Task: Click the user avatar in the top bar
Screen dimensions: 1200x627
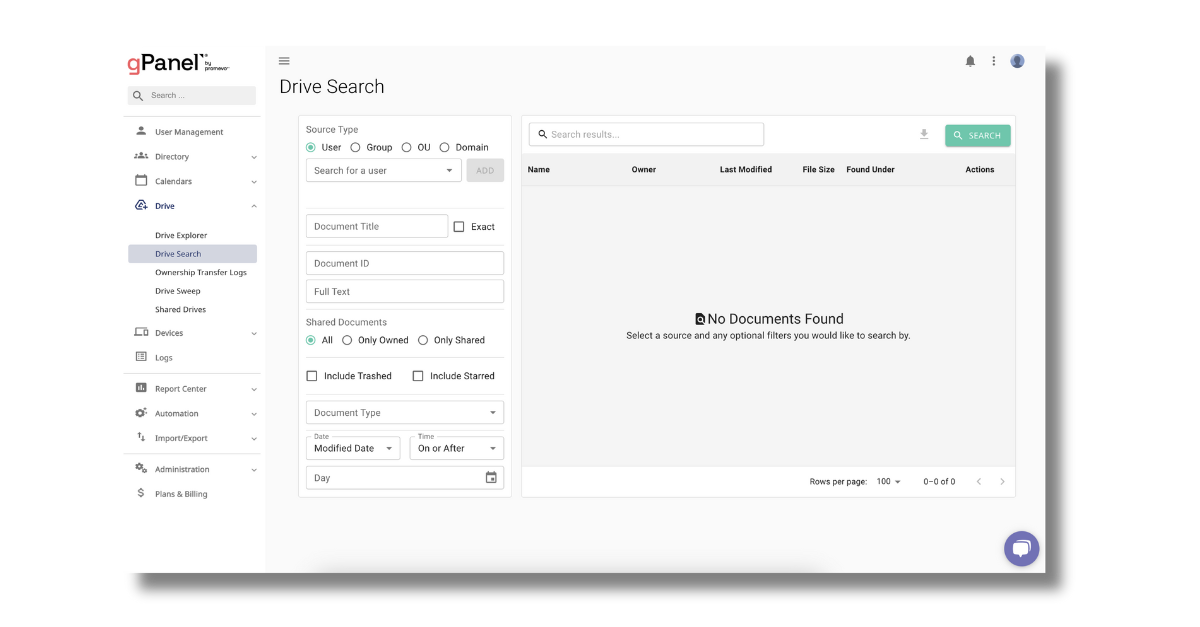Action: [1017, 61]
